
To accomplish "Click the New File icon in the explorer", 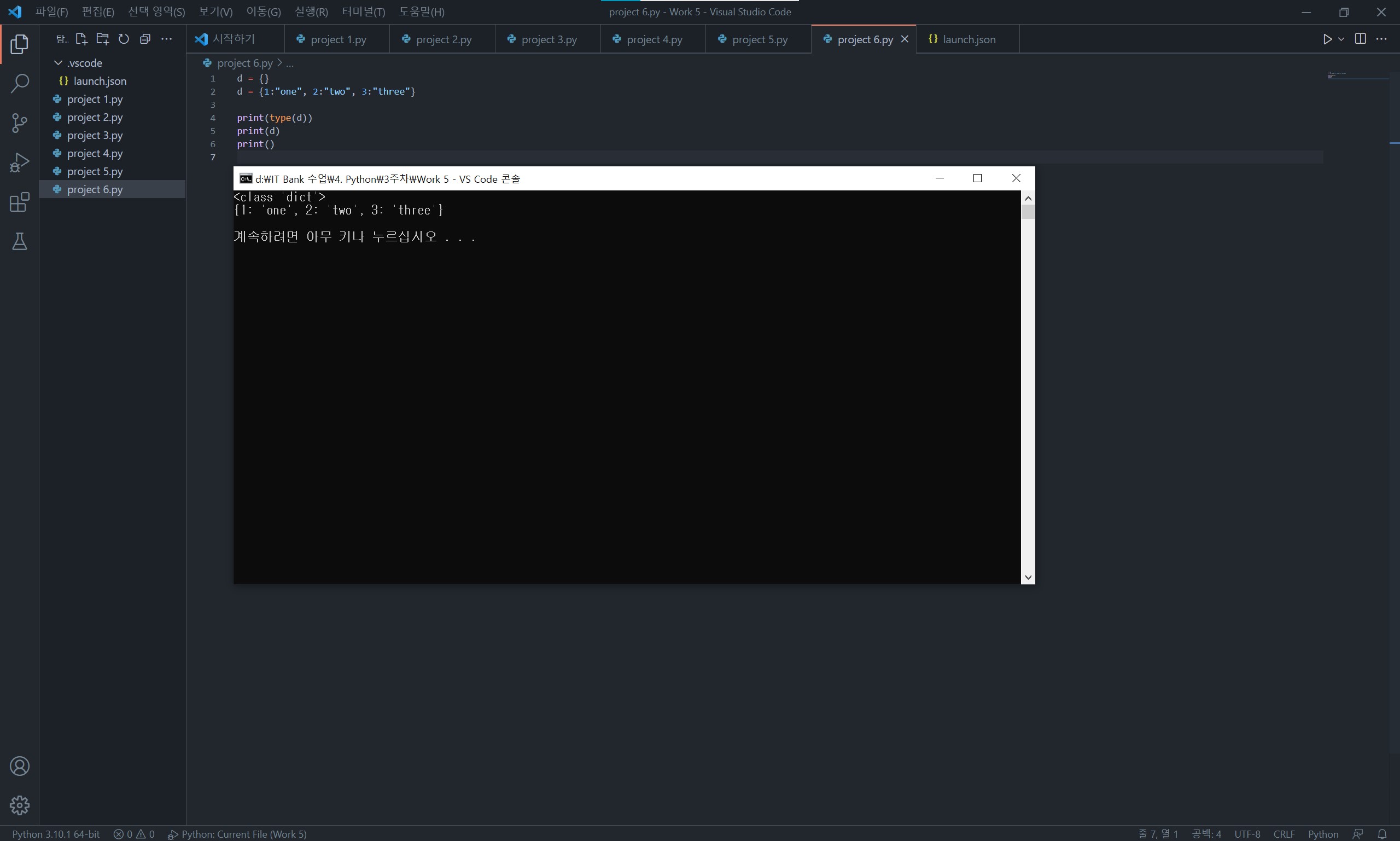I will click(81, 39).
